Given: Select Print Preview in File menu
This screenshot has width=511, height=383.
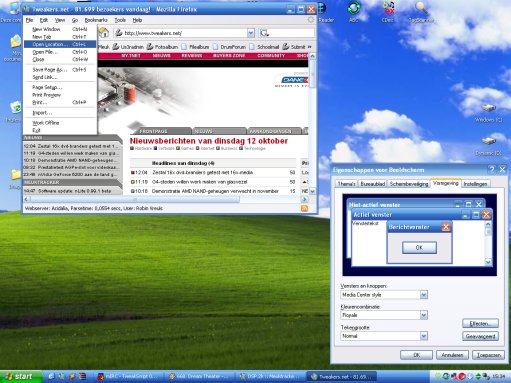Looking at the screenshot, I should tap(60, 95).
